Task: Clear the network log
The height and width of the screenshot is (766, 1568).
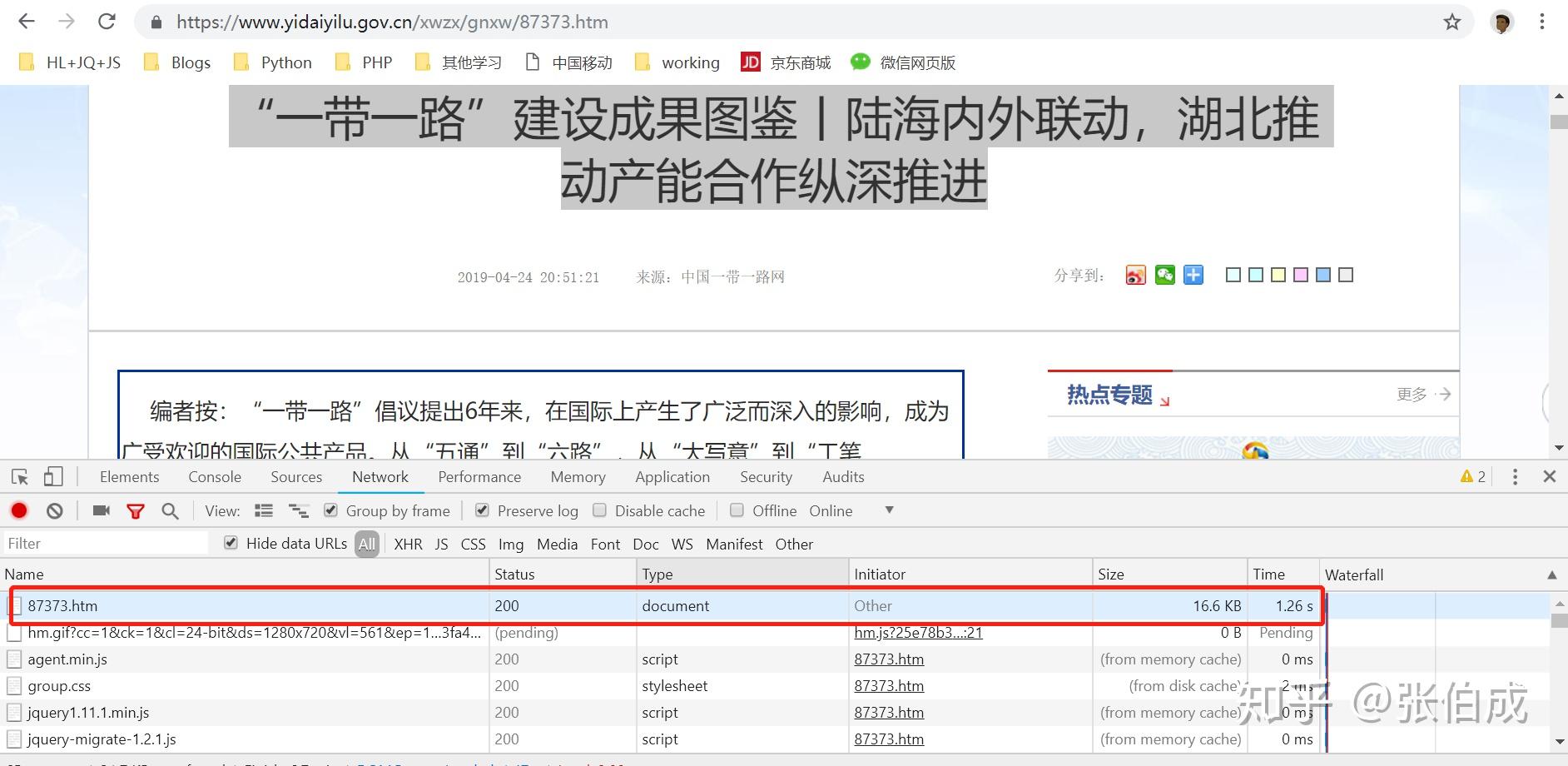Action: pyautogui.click(x=55, y=510)
